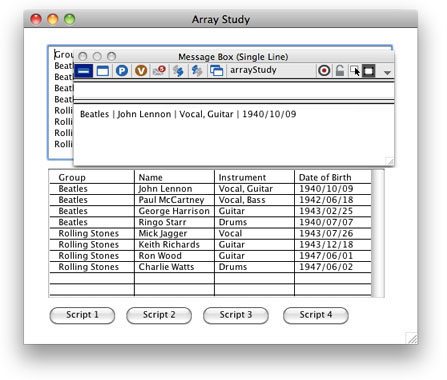Select the Ringo Starr table cell
This screenshot has height=380, width=447.
[x=174, y=222]
